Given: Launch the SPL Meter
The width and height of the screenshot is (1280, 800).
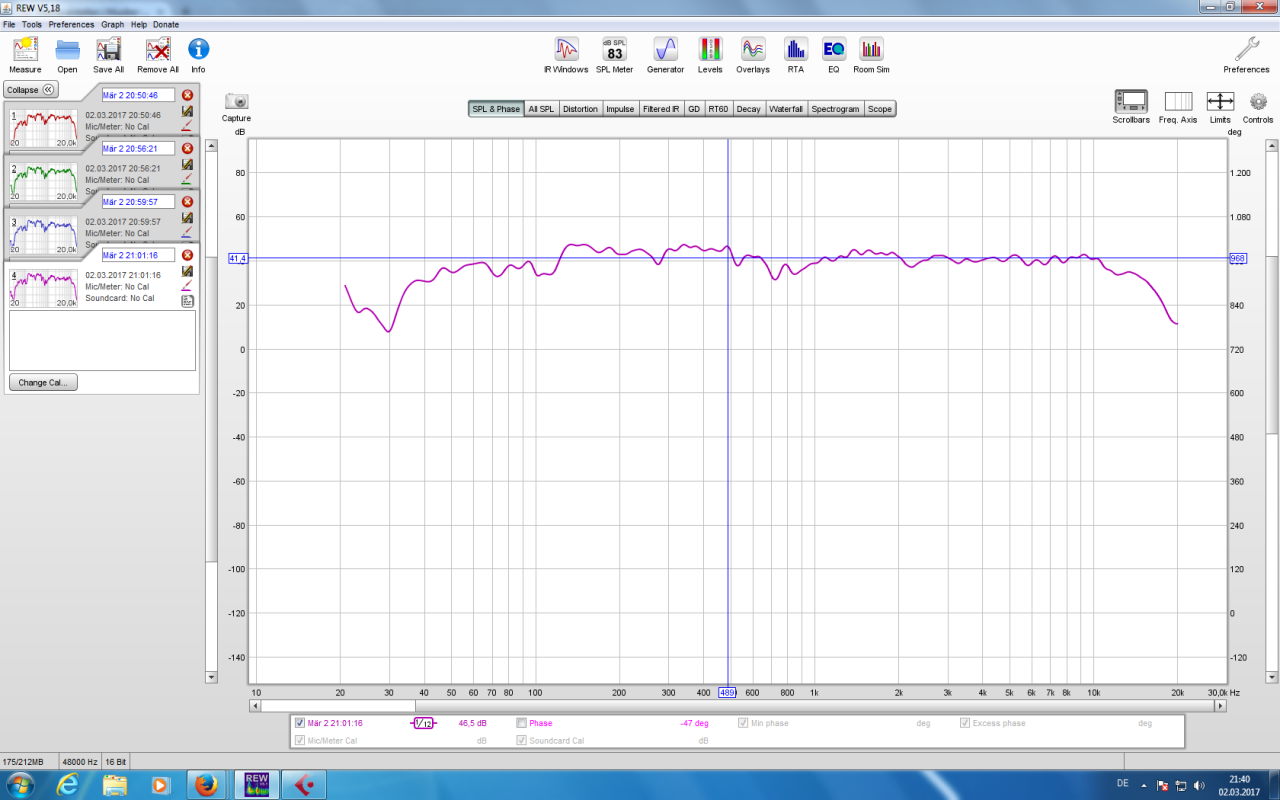Looking at the screenshot, I should pos(615,55).
